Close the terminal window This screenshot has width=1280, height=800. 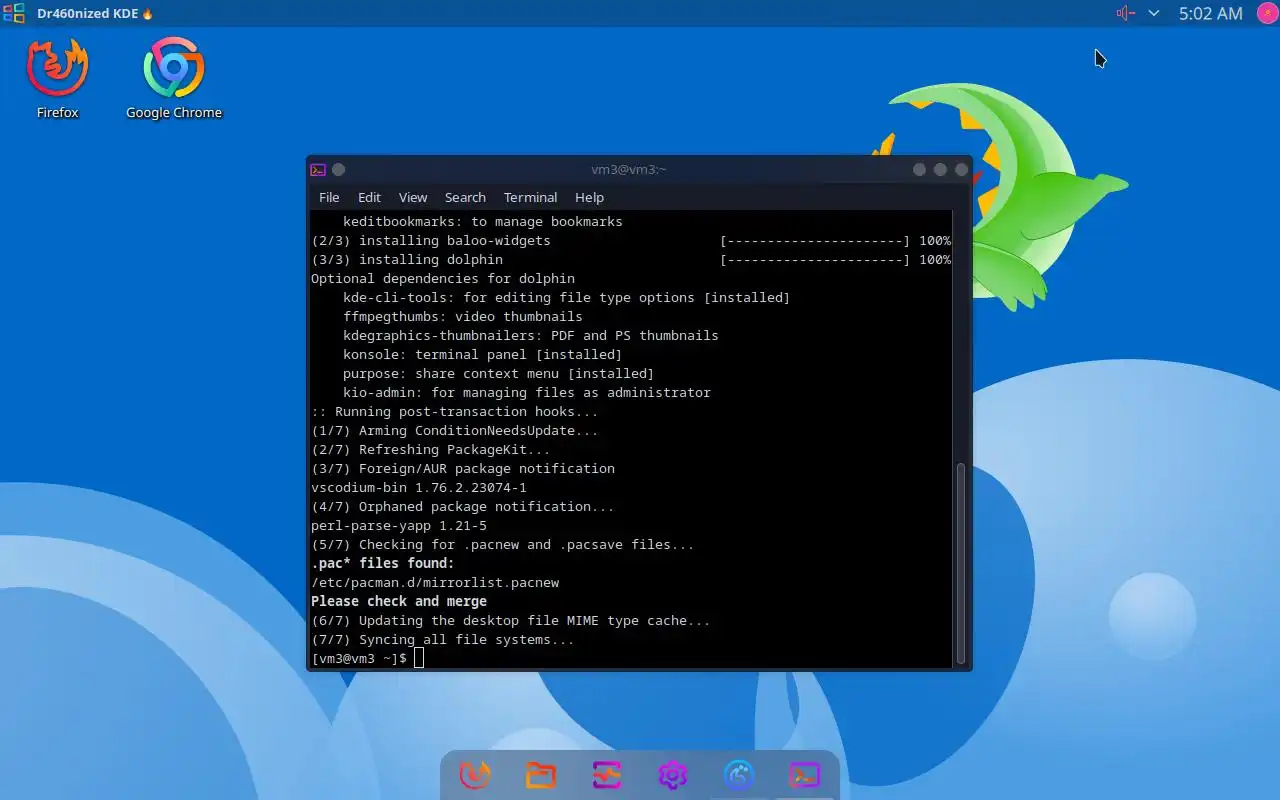click(961, 169)
